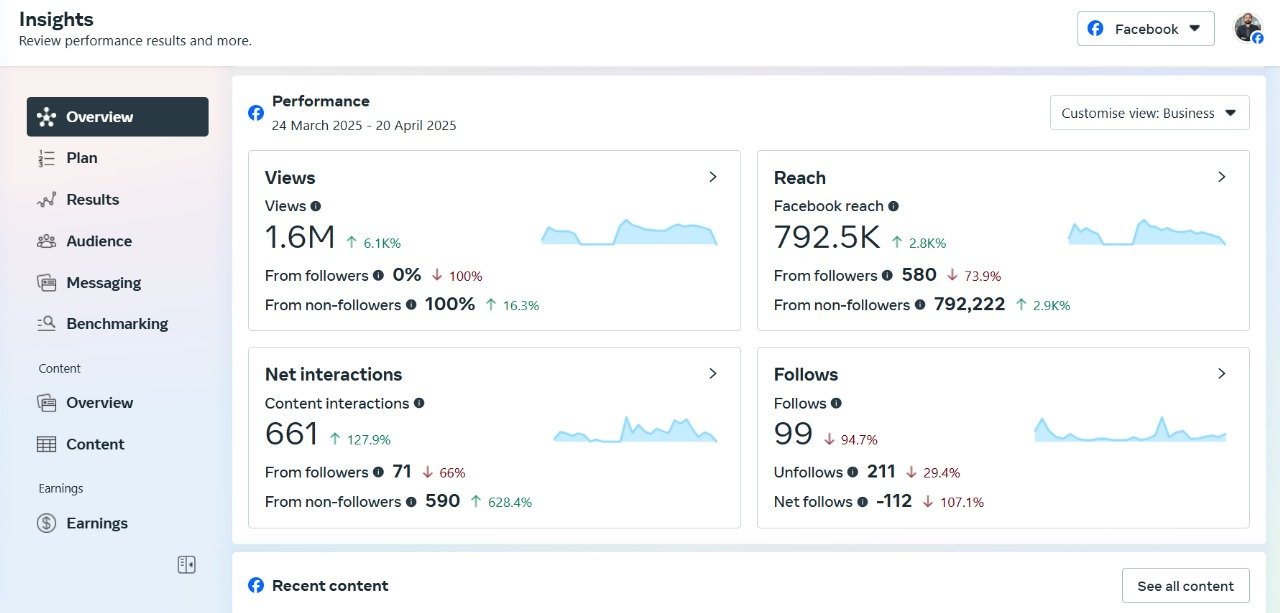The image size is (1280, 613).
Task: Click the Audience people icon
Action: coord(46,241)
